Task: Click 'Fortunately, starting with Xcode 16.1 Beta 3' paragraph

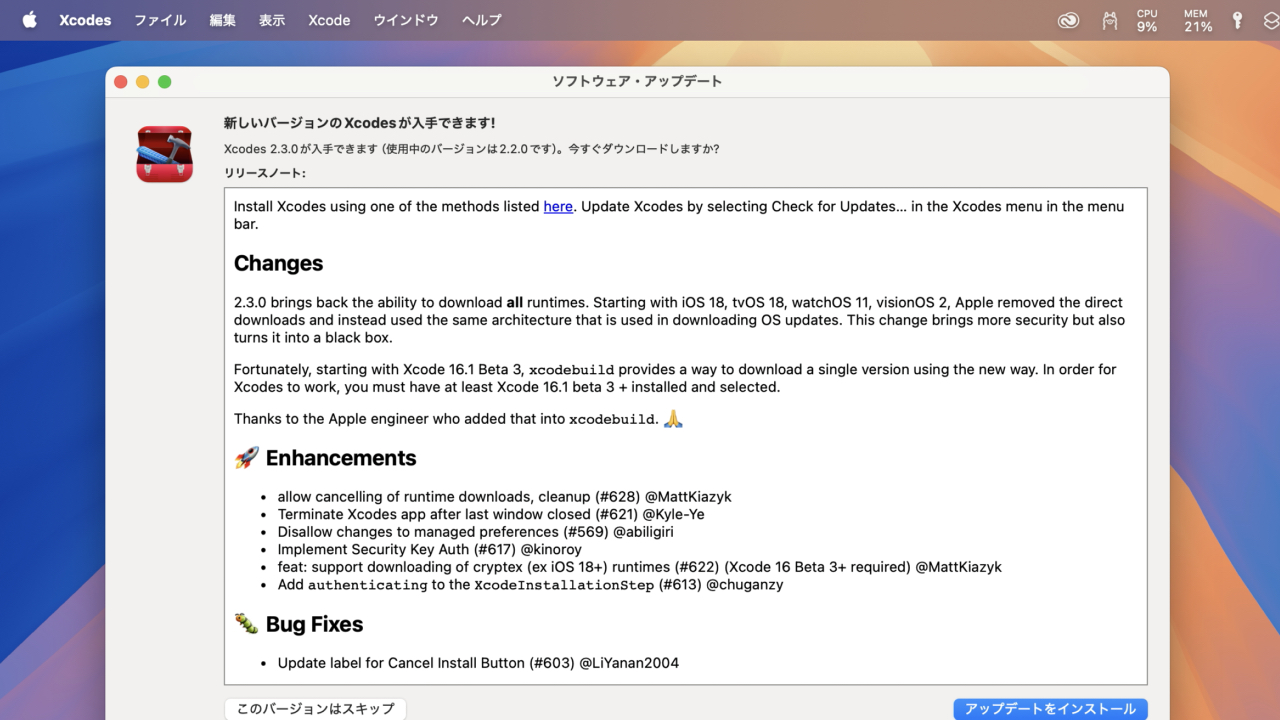Action: (x=675, y=378)
